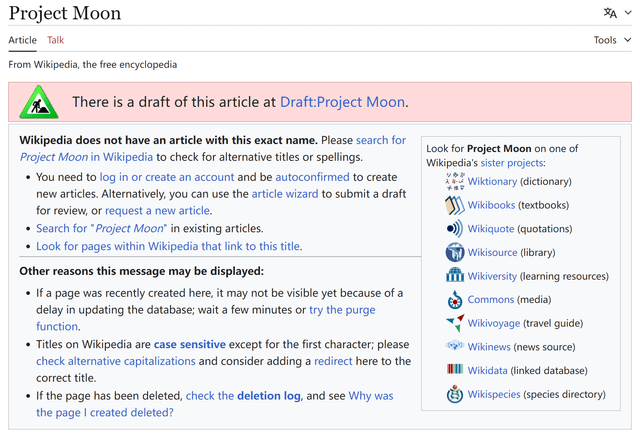Open the language selector icon

click(x=610, y=13)
